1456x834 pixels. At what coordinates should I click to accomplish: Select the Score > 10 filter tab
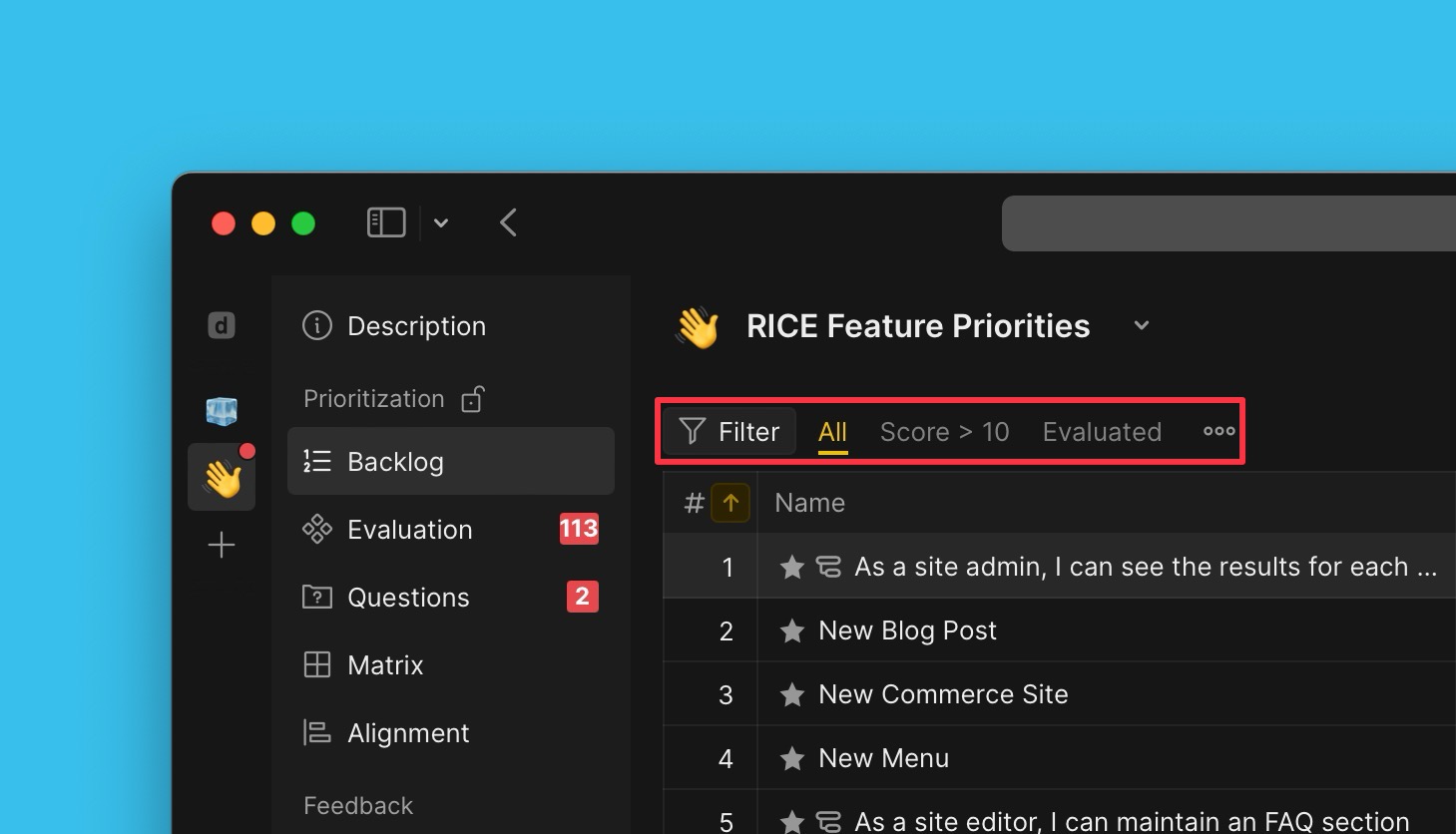click(944, 431)
